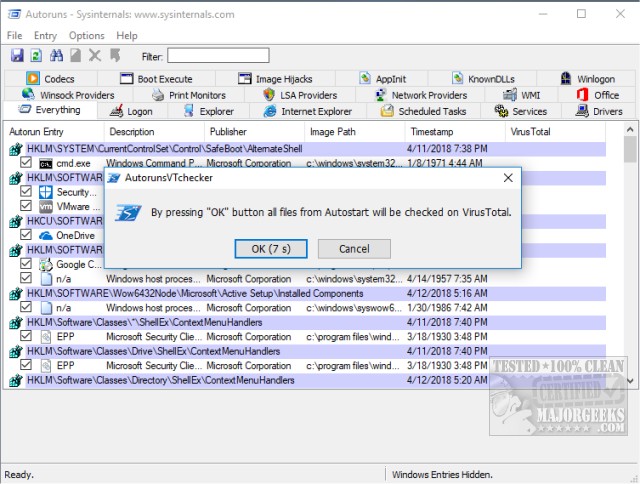Switch to the KnownDLLs tab
This screenshot has width=640, height=484.
[483, 79]
